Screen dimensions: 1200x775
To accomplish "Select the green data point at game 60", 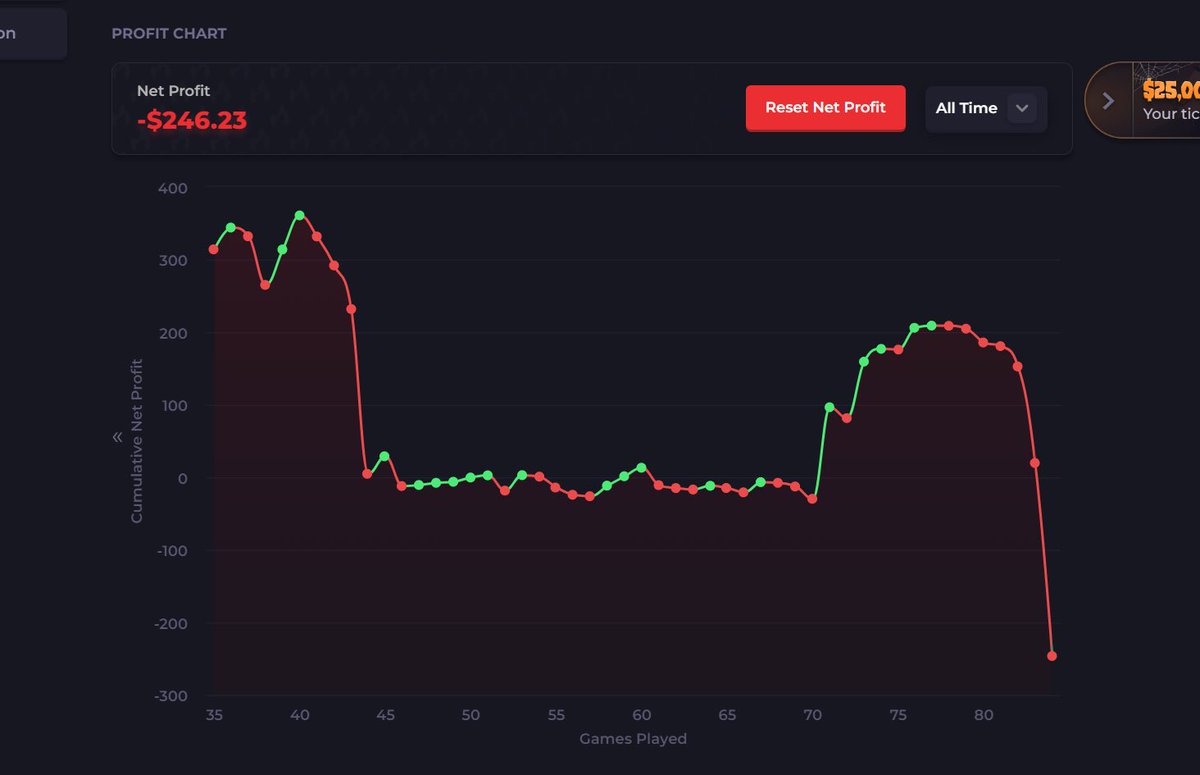I will (641, 467).
